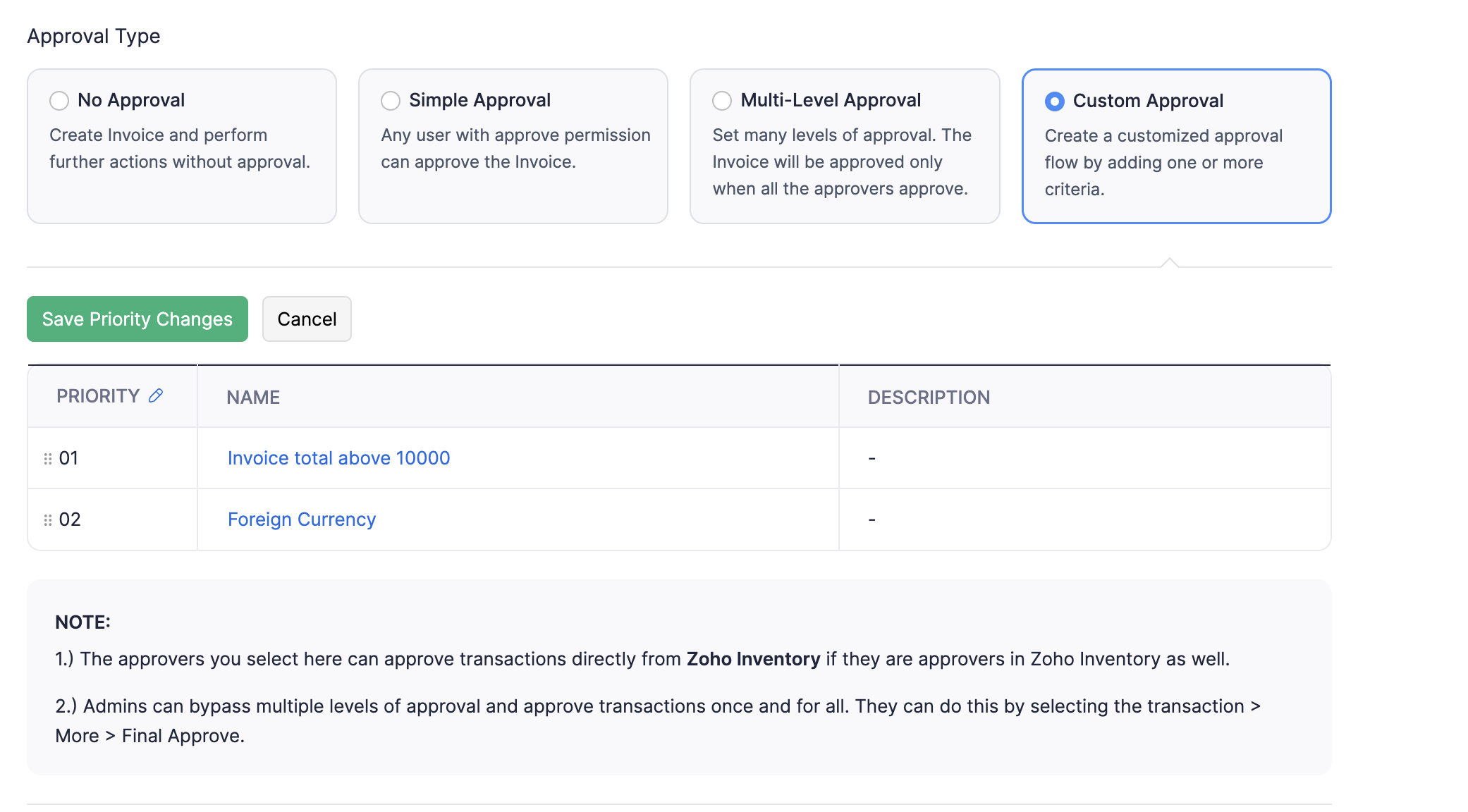1468x812 pixels.
Task: Click the DESCRIPTION column header
Action: pos(929,397)
